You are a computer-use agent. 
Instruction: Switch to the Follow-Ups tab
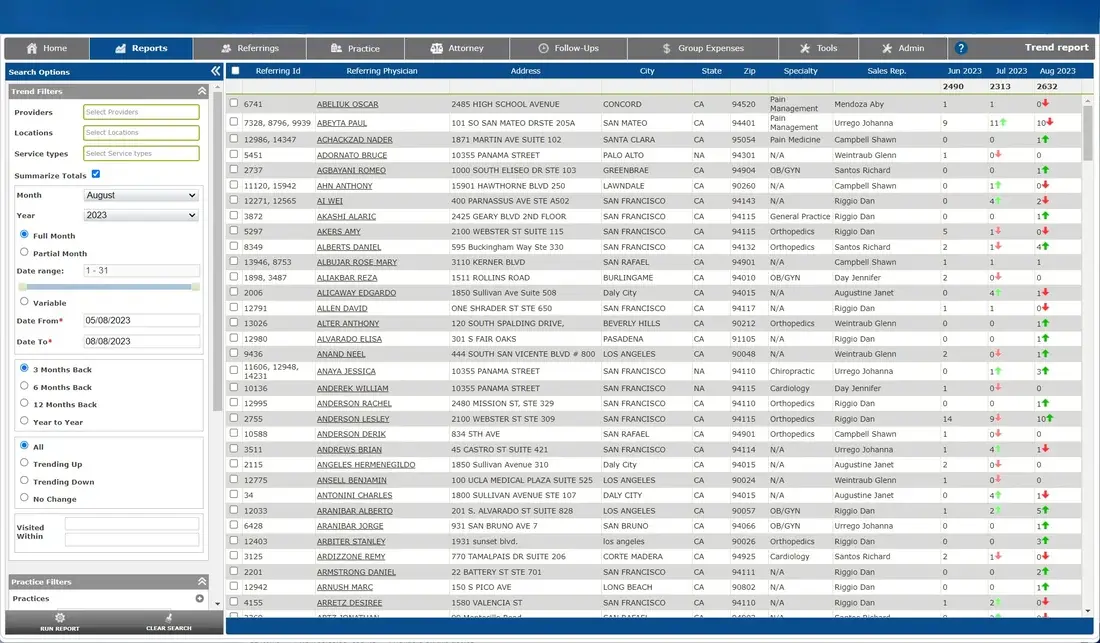(568, 48)
